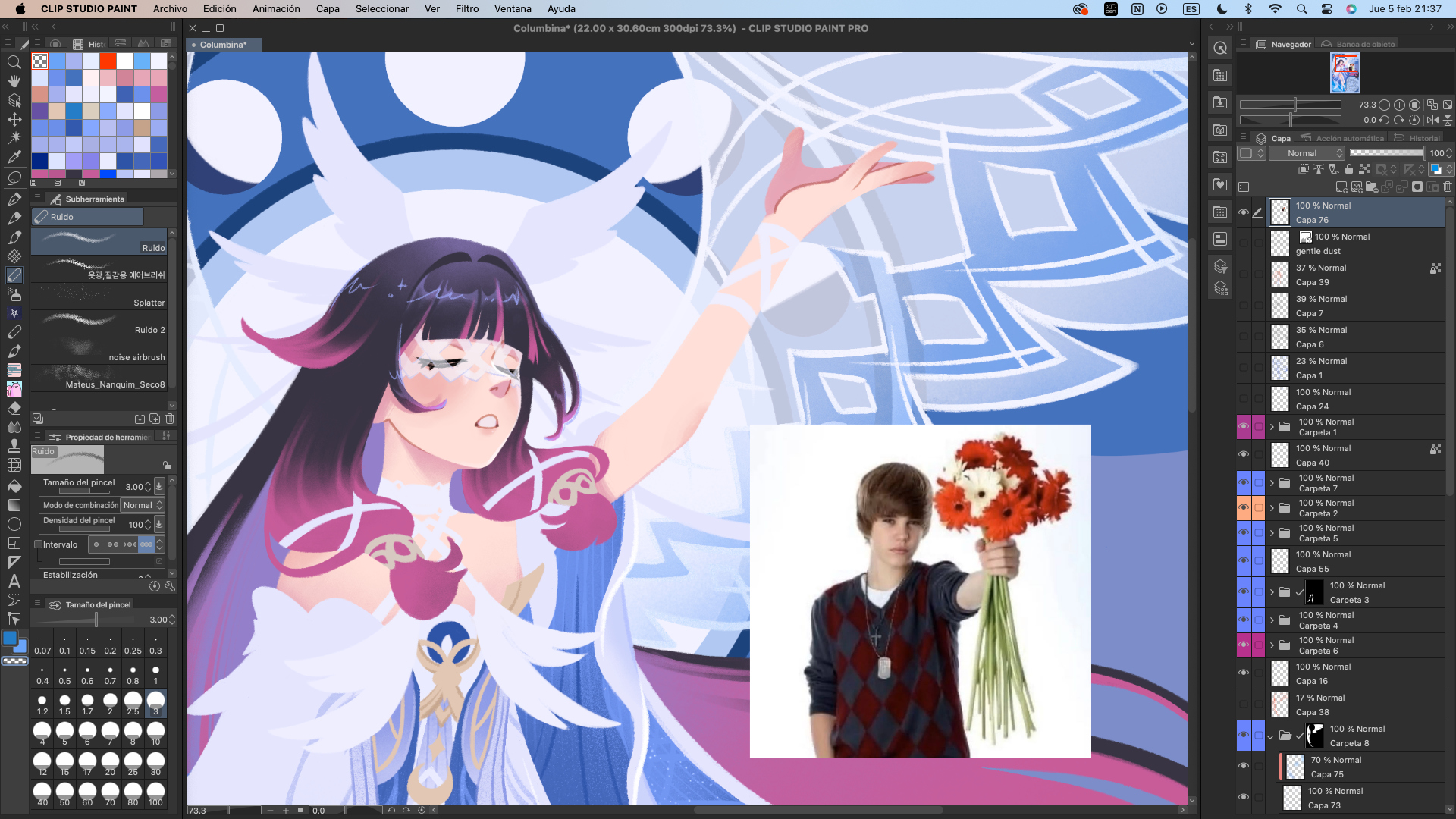Screen dimensions: 1456x819
Task: Collapse the Carpeta 8 folder
Action: click(x=1270, y=736)
